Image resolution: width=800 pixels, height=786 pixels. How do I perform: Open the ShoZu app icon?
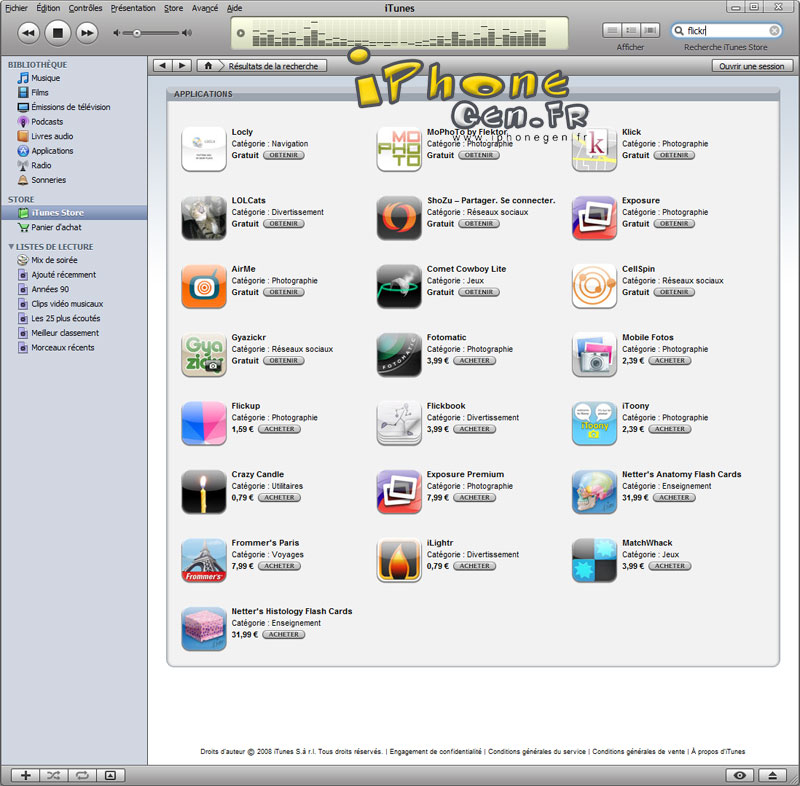pos(399,218)
